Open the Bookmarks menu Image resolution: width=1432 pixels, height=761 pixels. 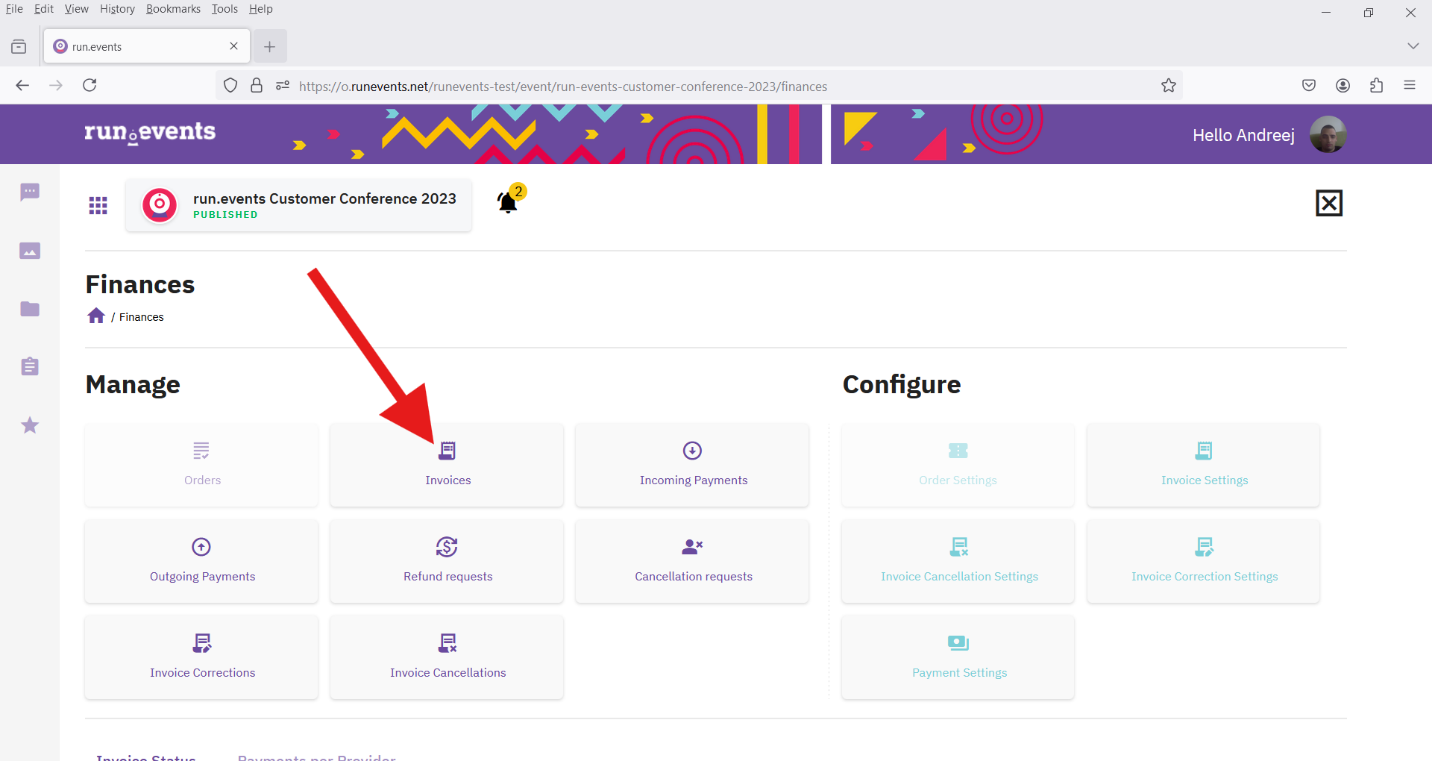coord(174,9)
